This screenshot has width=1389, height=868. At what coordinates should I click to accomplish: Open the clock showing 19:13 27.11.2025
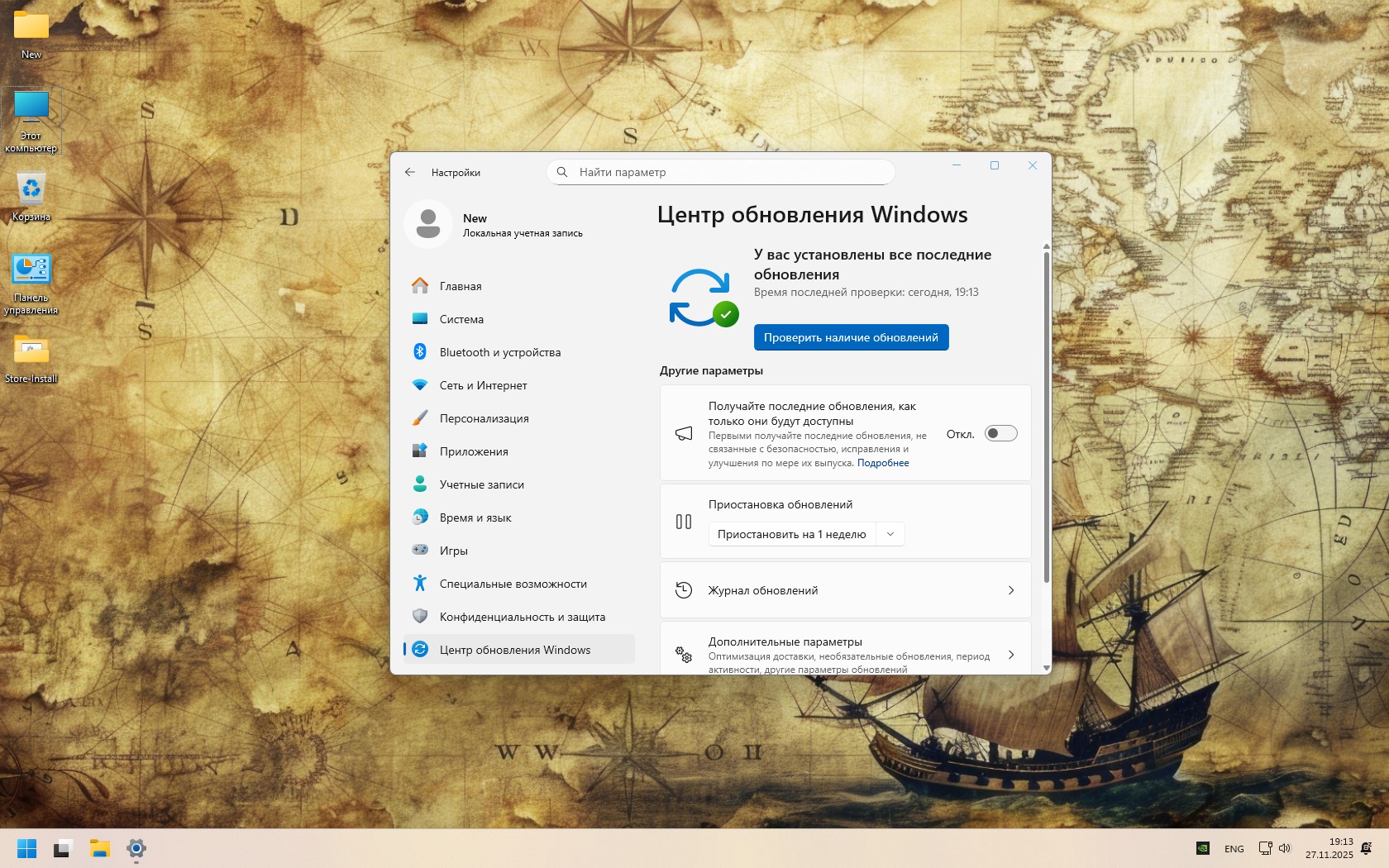pyautogui.click(x=1329, y=848)
